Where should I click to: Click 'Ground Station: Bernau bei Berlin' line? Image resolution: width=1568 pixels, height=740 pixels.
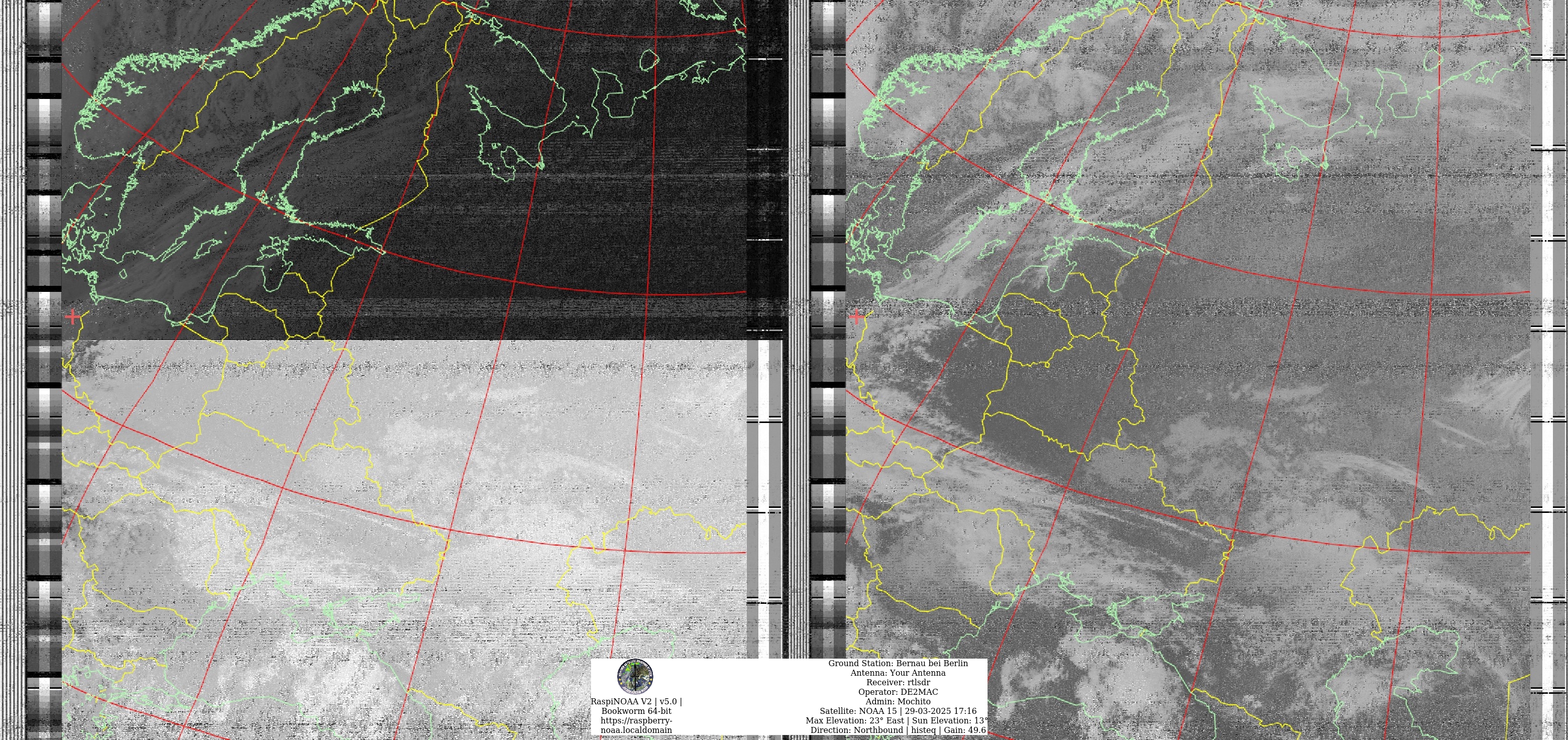(x=898, y=663)
